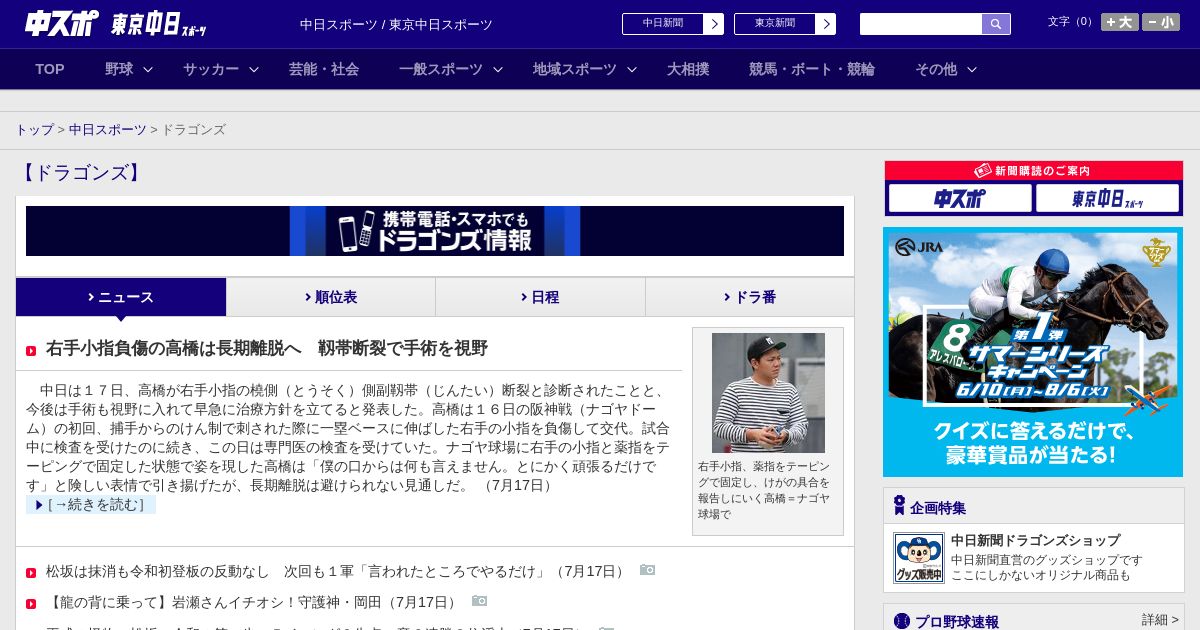Click トップ breadcrumb link
This screenshot has height=630, width=1200.
click(x=35, y=130)
